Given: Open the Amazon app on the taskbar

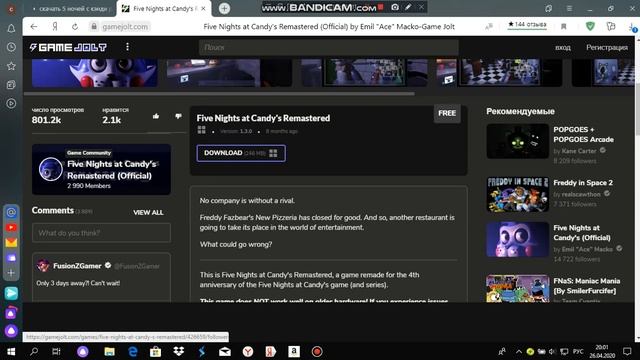Looking at the screenshot, I should pyautogui.click(x=294, y=351).
